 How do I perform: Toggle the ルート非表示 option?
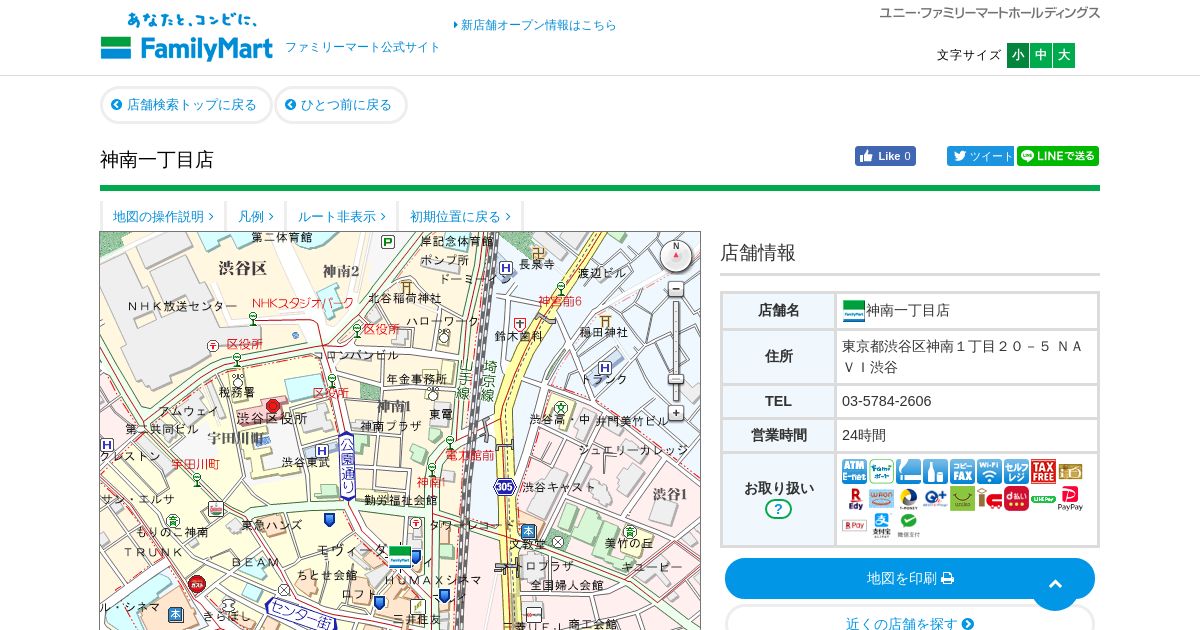click(341, 216)
